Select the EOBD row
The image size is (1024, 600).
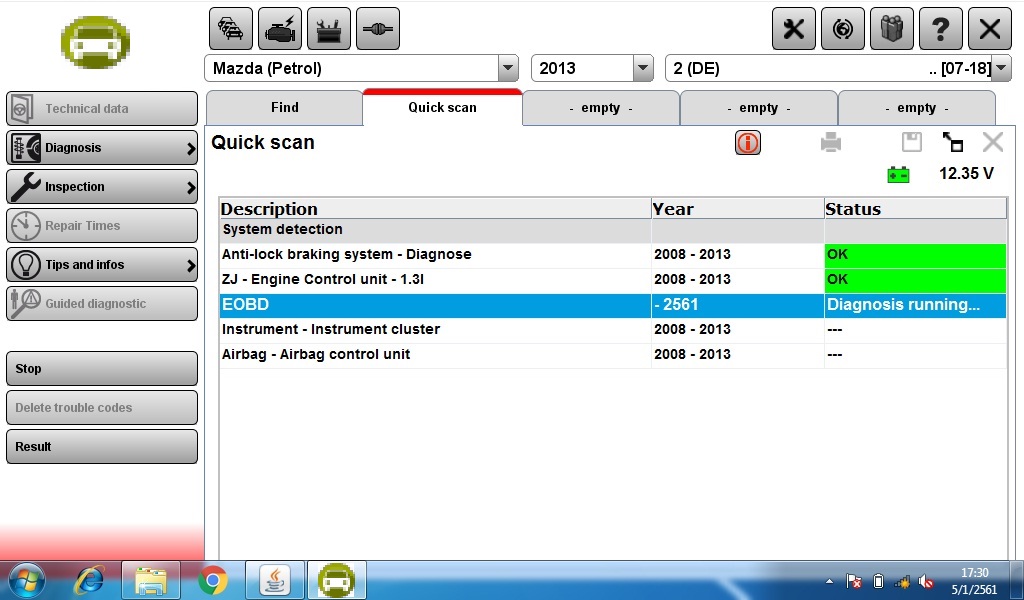613,305
